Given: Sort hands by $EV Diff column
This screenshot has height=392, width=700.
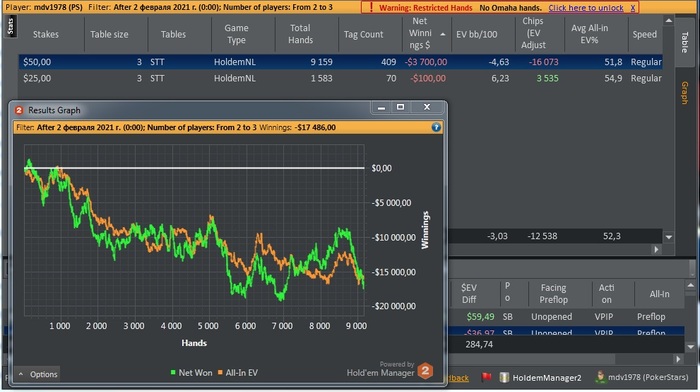Looking at the screenshot, I should (x=469, y=293).
